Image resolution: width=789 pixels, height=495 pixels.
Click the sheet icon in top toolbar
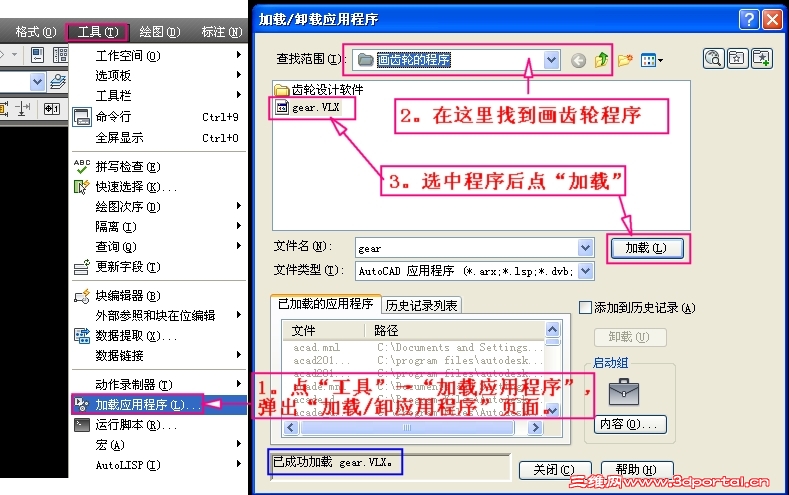(x=37, y=55)
